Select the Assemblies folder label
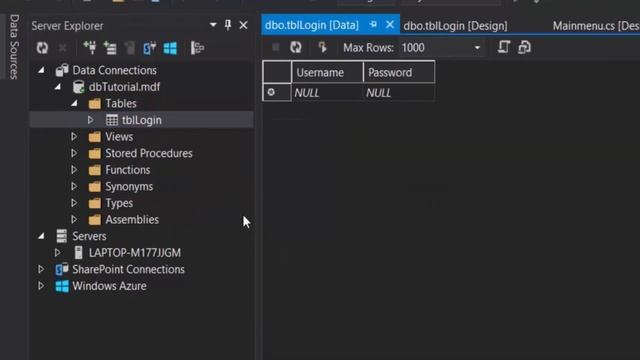Screen dimensions: 640x360 point(132,220)
